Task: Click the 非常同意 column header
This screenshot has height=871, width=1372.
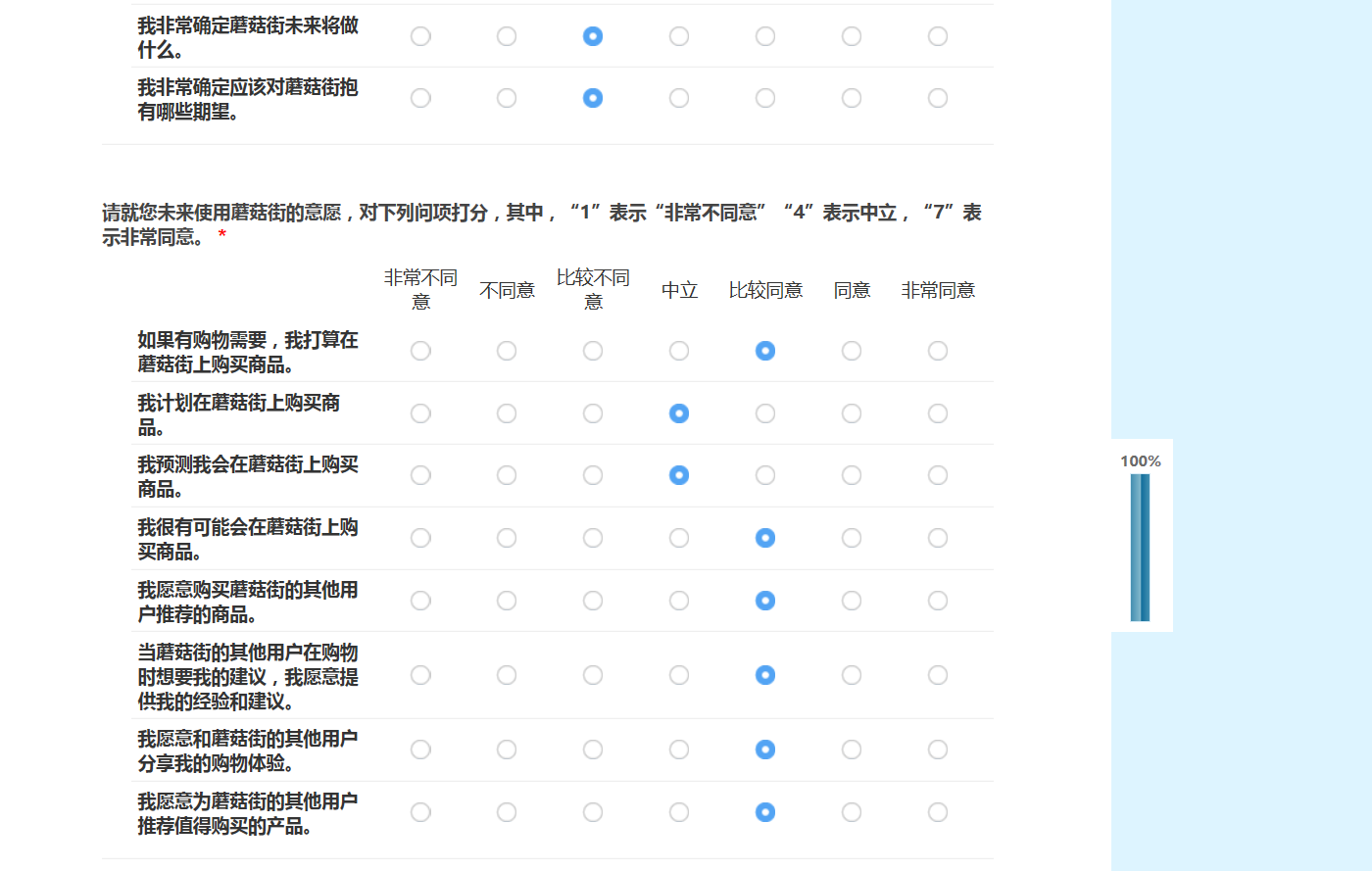Action: [x=938, y=290]
